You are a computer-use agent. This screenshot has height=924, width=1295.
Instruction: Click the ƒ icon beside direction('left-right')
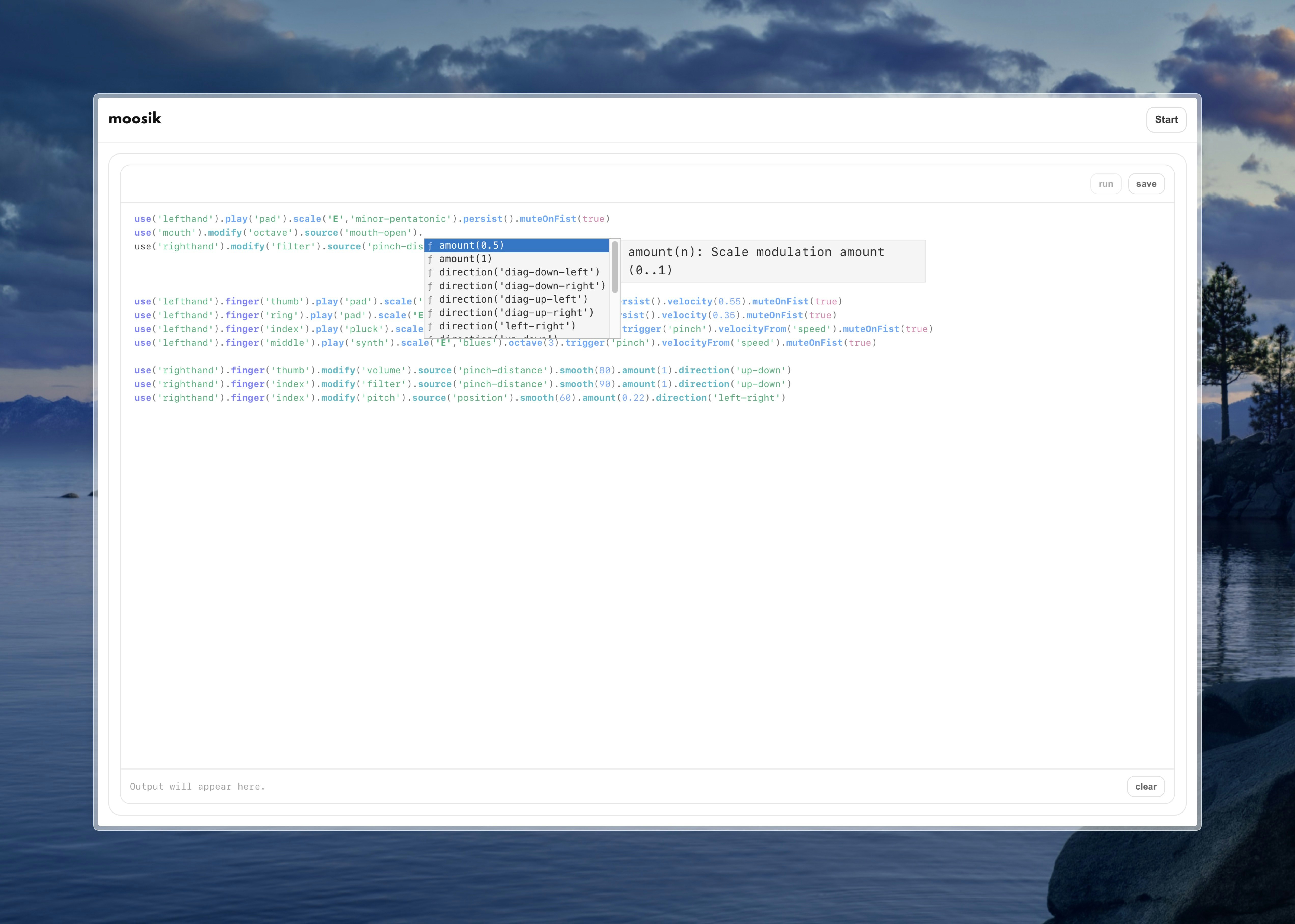point(431,326)
